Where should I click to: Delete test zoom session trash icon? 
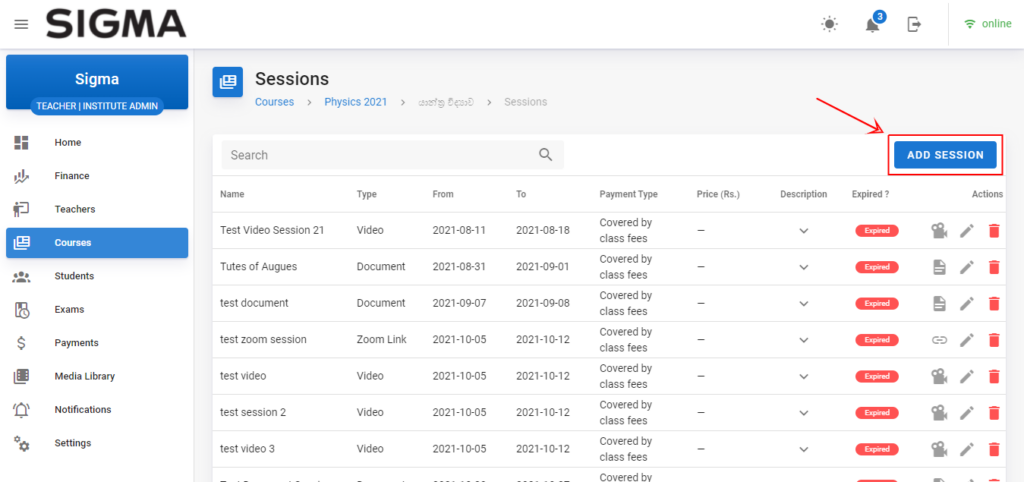994,340
